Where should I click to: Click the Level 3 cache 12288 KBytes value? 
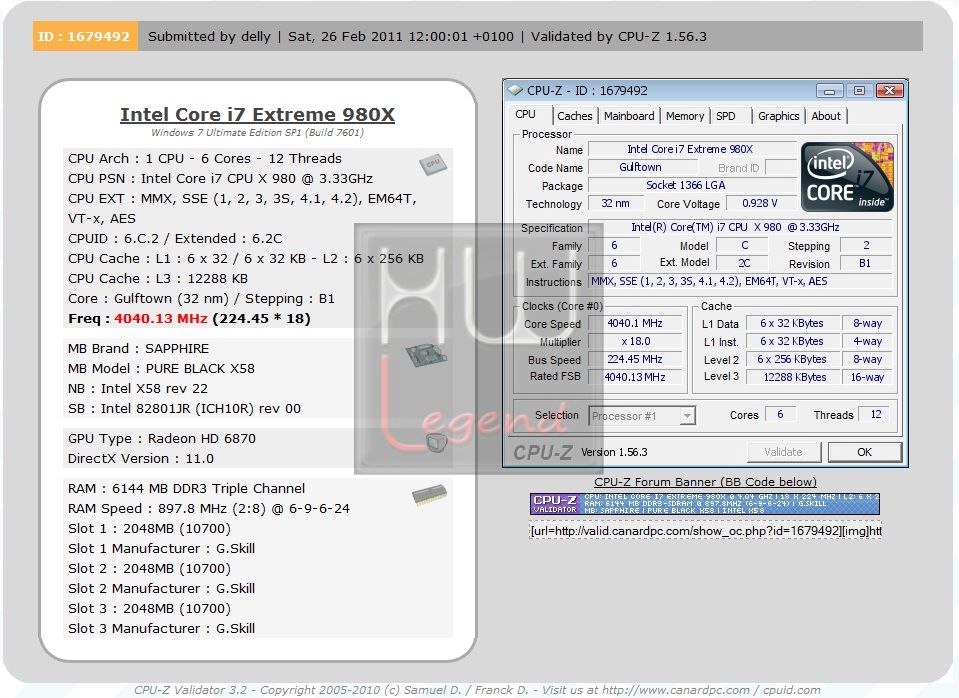point(793,377)
